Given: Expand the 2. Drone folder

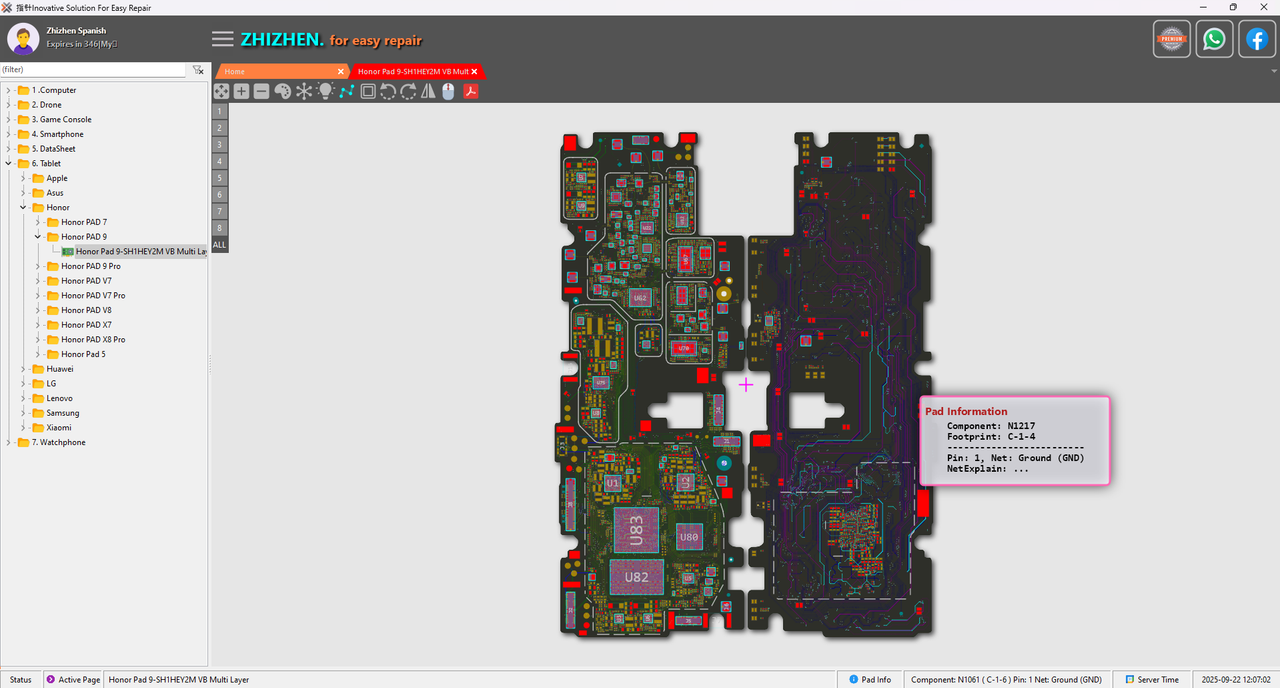Looking at the screenshot, I should (9, 105).
